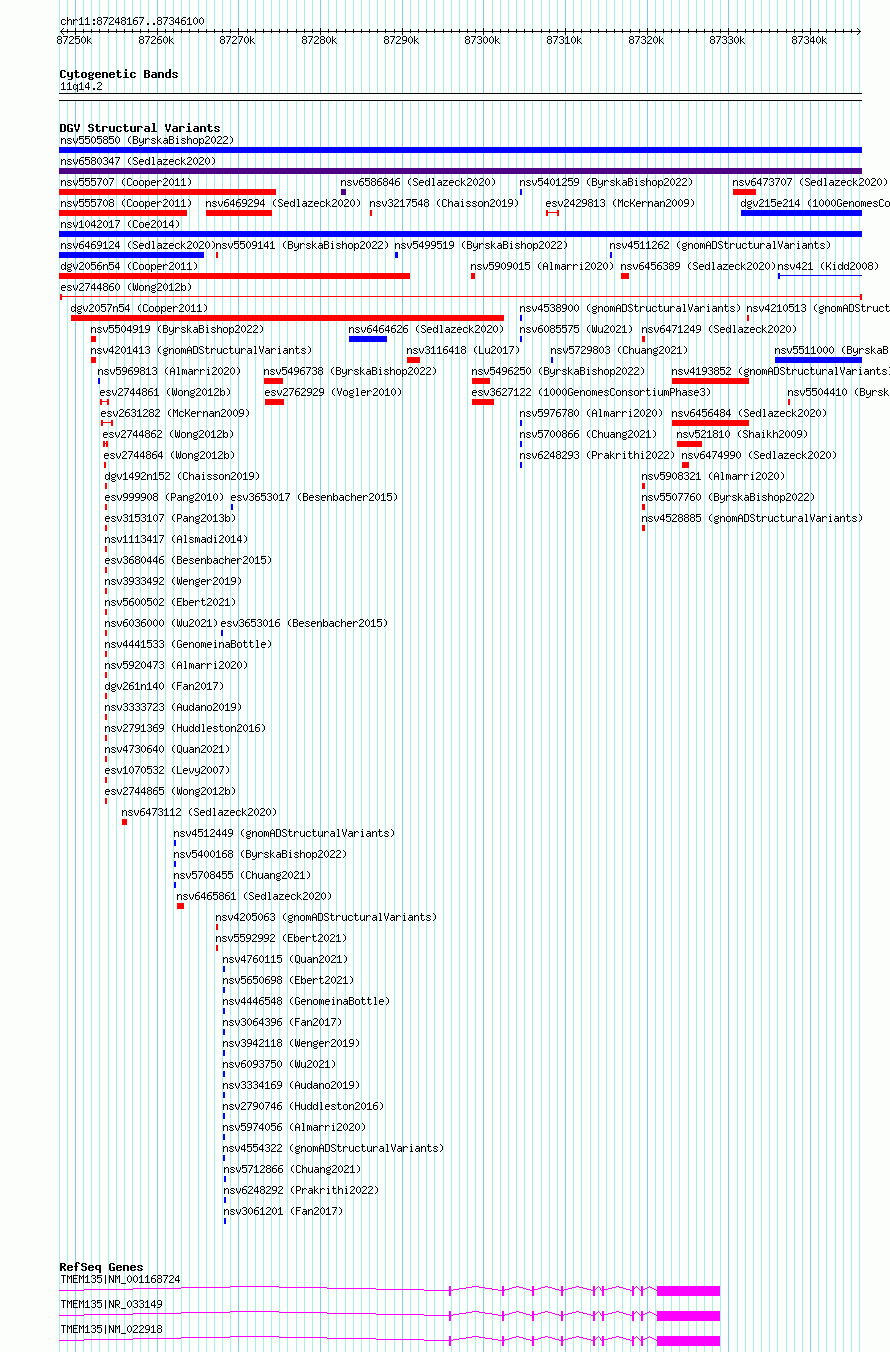890x1352 pixels.
Task: Click the 87300k ruler position
Action: [x=482, y=40]
